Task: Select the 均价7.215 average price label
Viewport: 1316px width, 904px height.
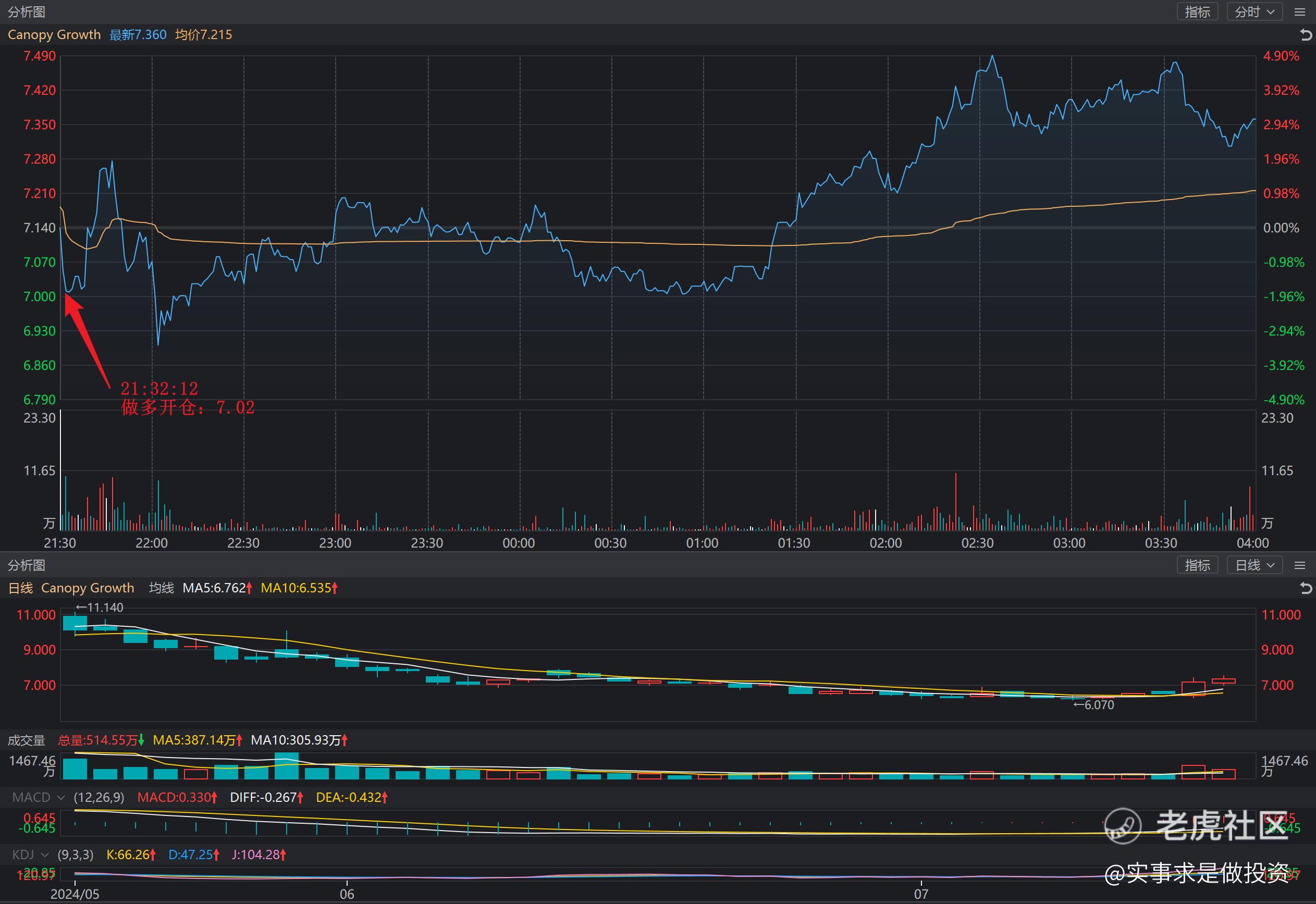Action: pos(203,35)
